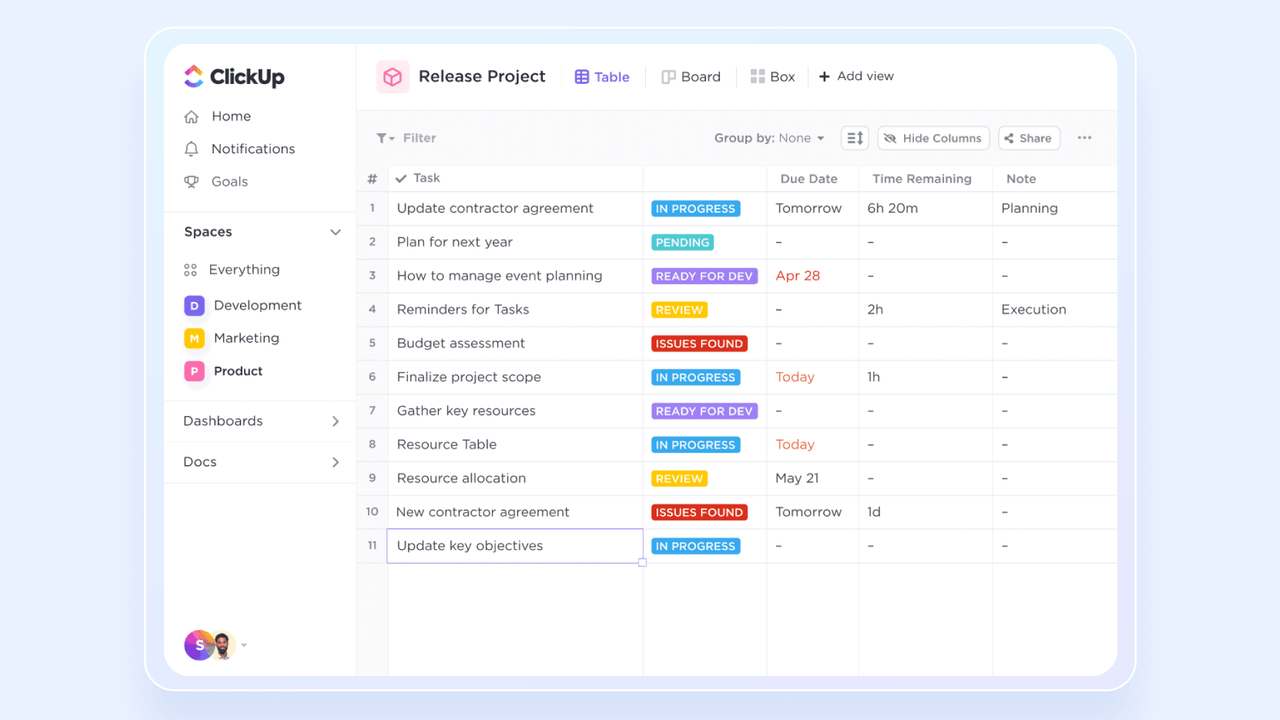Click READY FOR DEV badge for event planning
The height and width of the screenshot is (720, 1280).
tap(704, 276)
